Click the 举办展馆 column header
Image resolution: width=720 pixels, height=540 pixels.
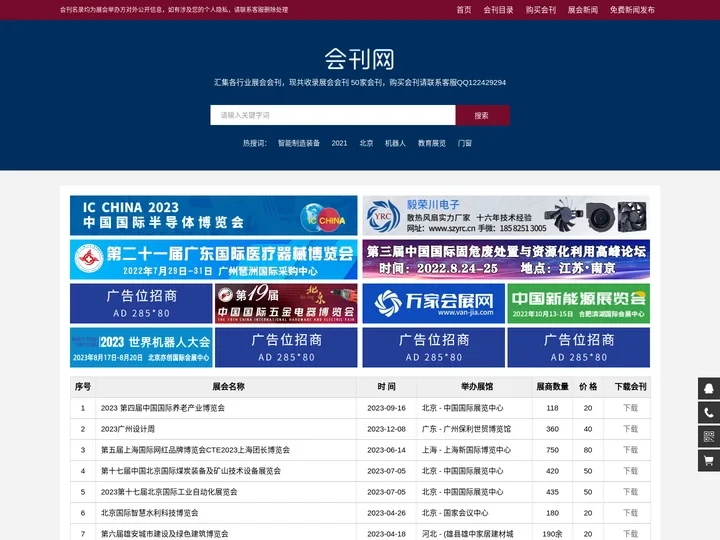click(x=477, y=387)
